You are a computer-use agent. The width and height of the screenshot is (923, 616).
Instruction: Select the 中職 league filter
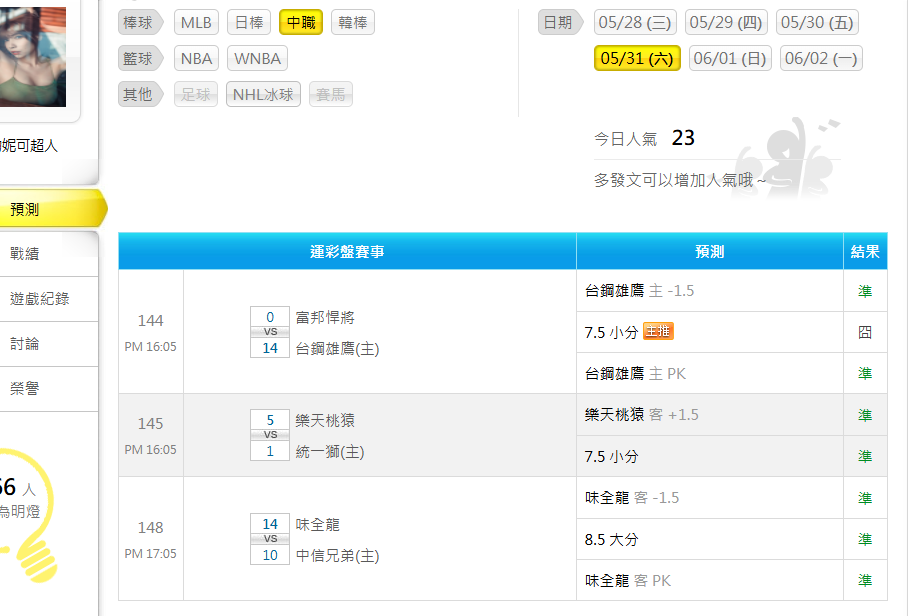point(301,23)
